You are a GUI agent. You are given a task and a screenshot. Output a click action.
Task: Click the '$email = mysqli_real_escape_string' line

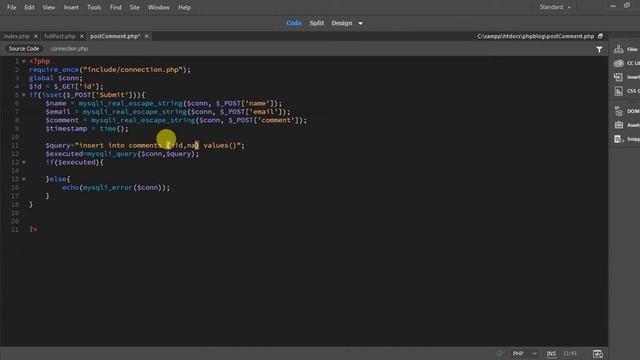tap(168, 112)
